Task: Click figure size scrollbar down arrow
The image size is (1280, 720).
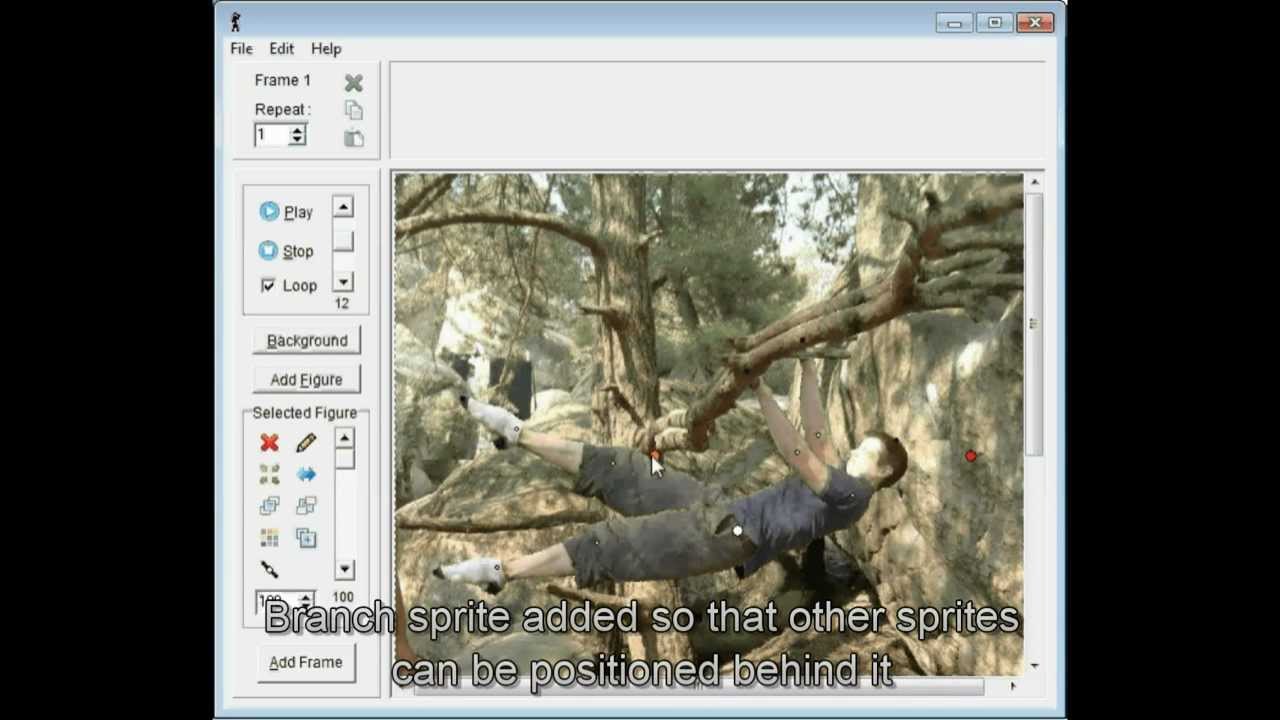Action: coord(344,570)
